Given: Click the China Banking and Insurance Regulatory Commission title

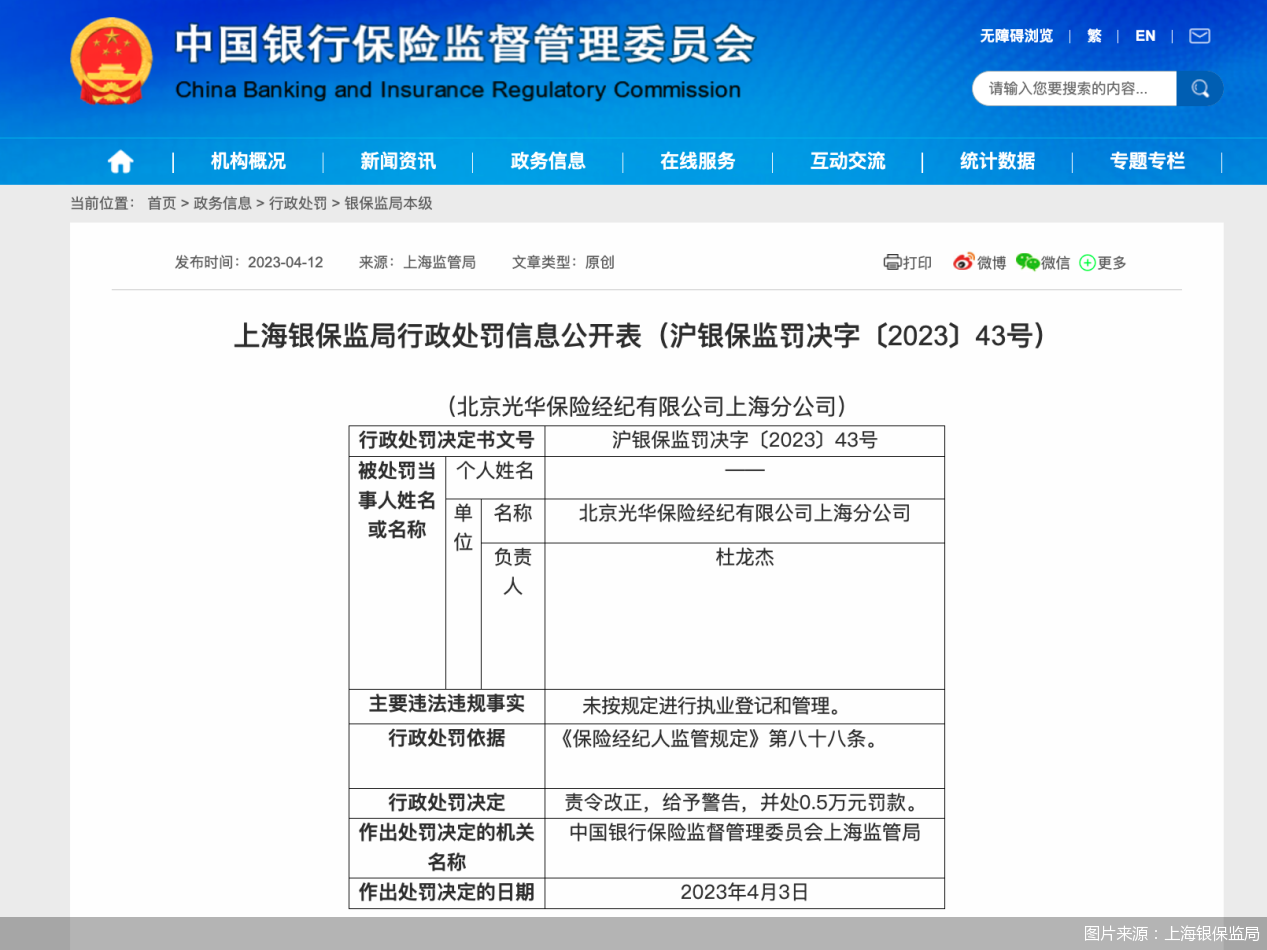Looking at the screenshot, I should [458, 90].
